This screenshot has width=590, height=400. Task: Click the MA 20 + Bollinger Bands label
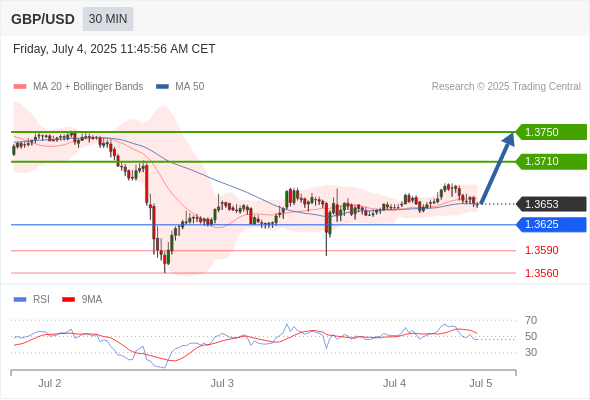tap(88, 87)
